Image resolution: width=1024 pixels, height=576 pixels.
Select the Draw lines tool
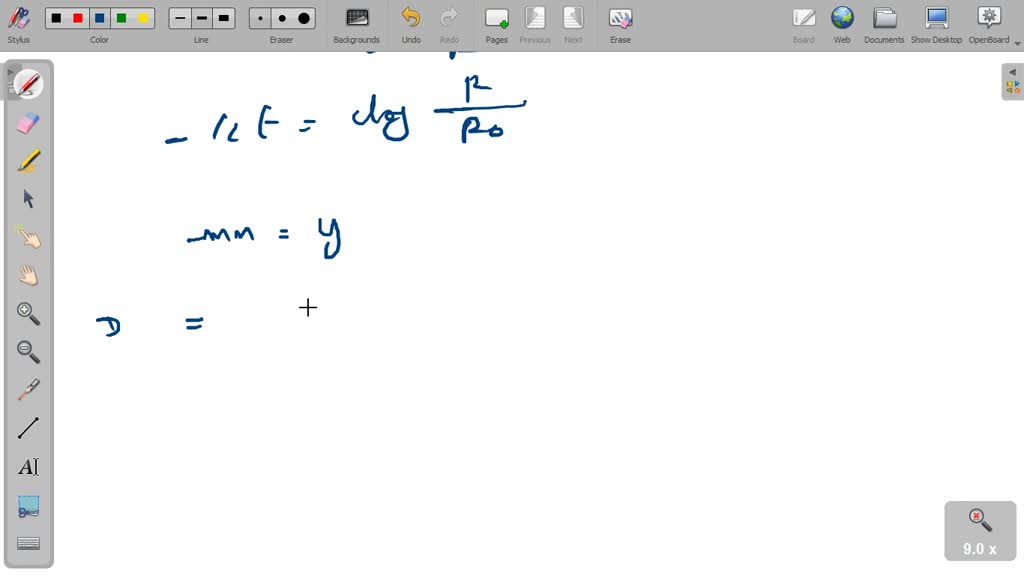click(x=28, y=428)
